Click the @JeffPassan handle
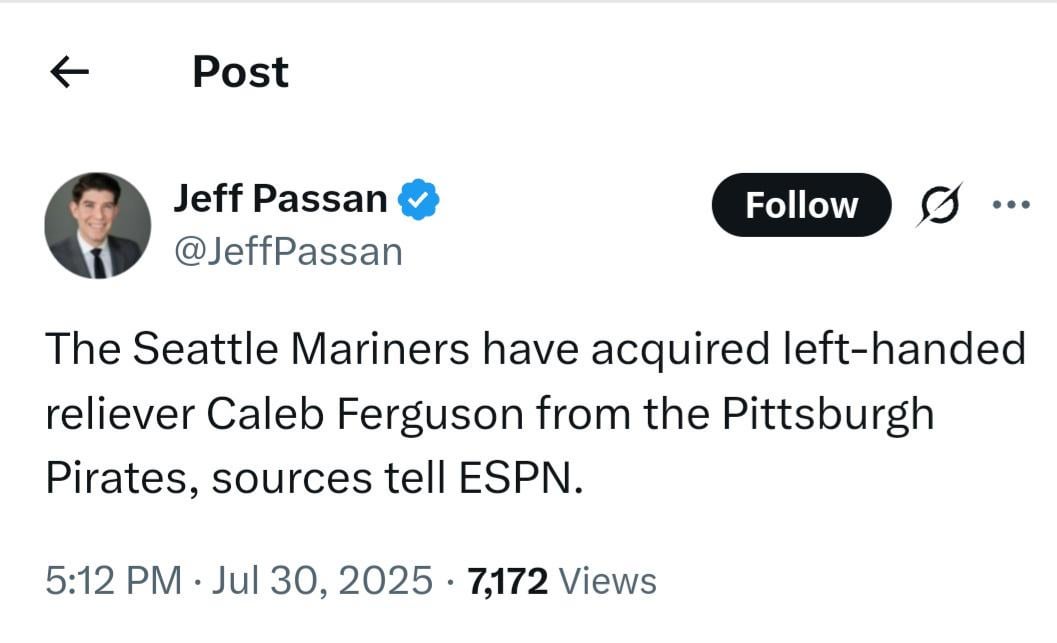Viewport: 1057px width, 643px height. tap(288, 251)
